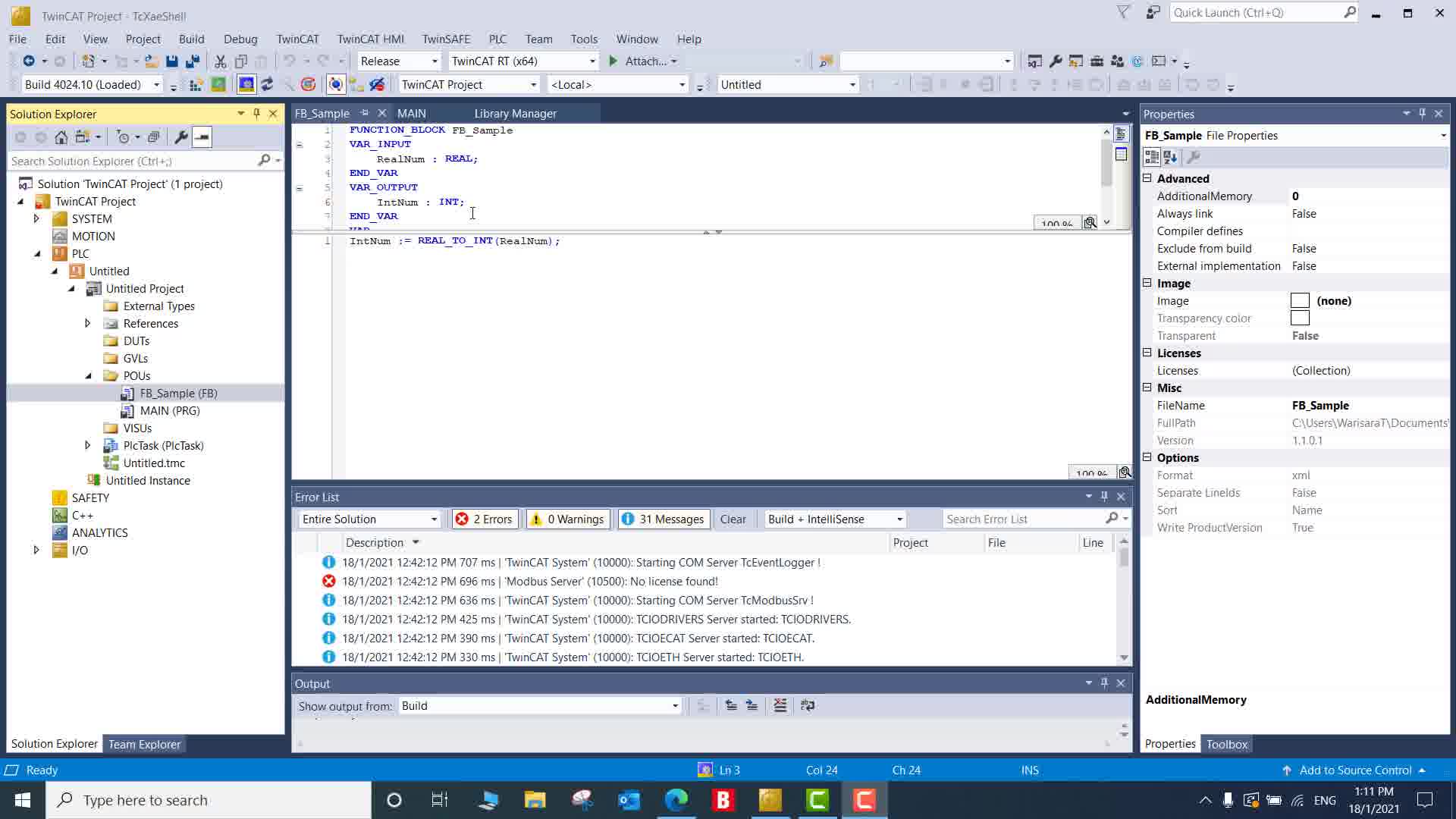Open the Build + IntelliSense dropdown

point(835,519)
